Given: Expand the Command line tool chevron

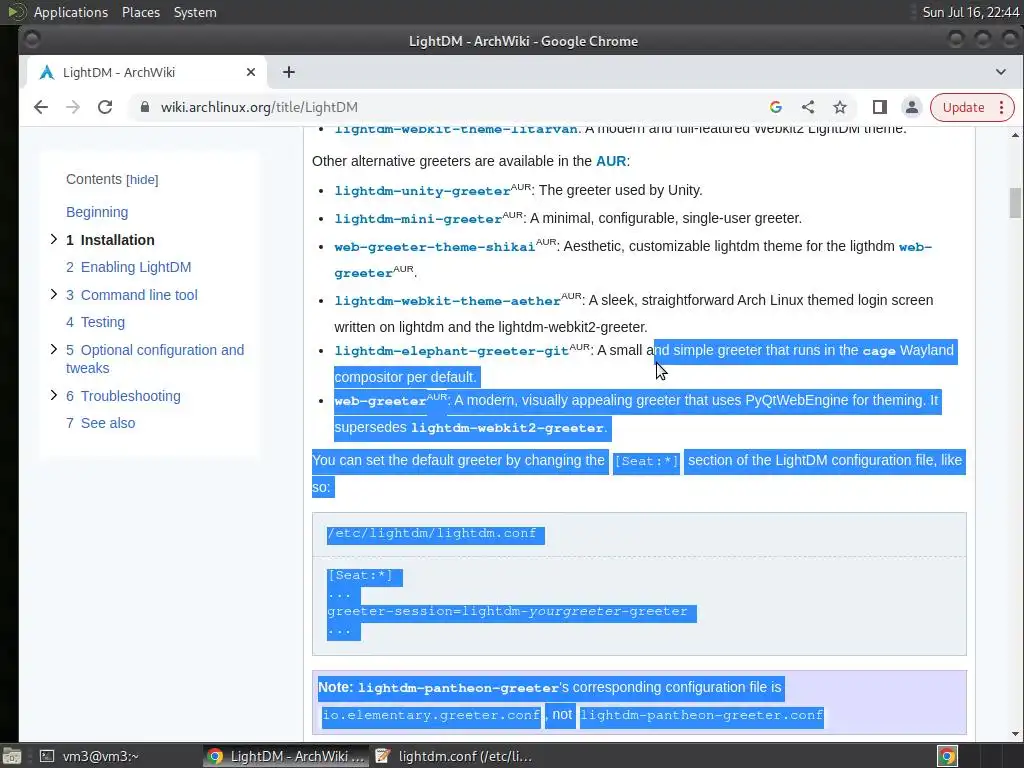Looking at the screenshot, I should point(54,295).
